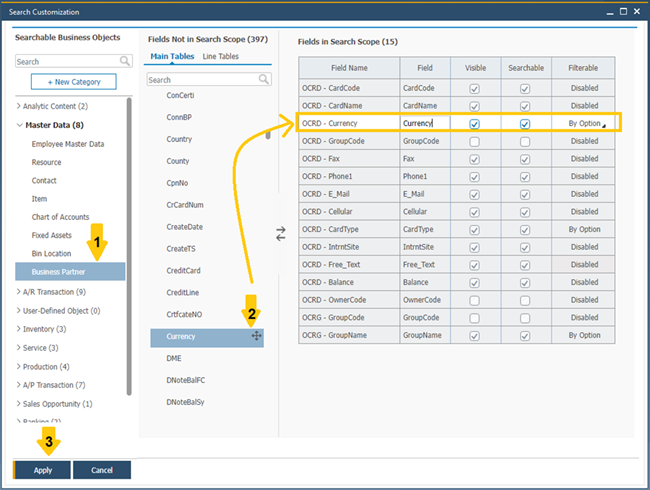This screenshot has height=490, width=650.
Task: Select the ConCerti field
Action: pos(180,95)
